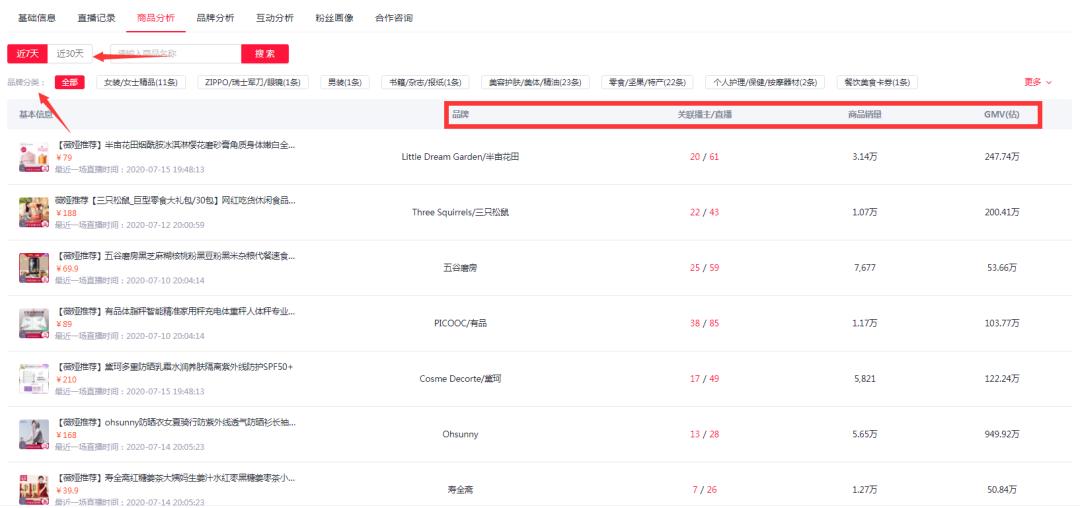
Task: Click the 7,677 sales value
Action: pyautogui.click(x=864, y=268)
